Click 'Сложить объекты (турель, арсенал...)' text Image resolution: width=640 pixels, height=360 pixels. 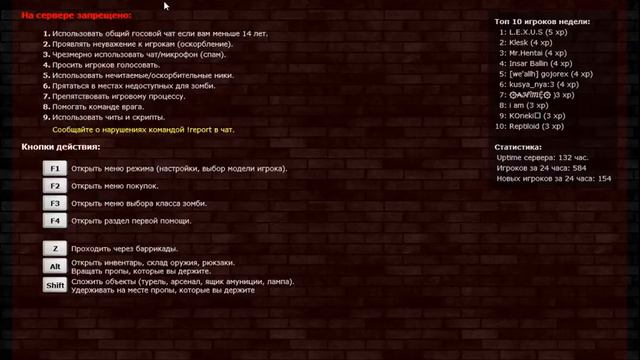[183, 282]
